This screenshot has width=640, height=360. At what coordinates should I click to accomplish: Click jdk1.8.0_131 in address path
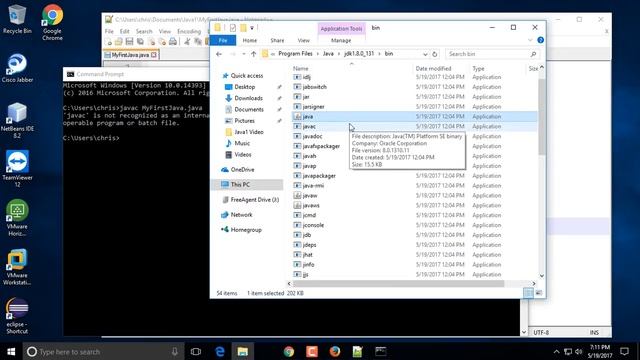coord(359,54)
